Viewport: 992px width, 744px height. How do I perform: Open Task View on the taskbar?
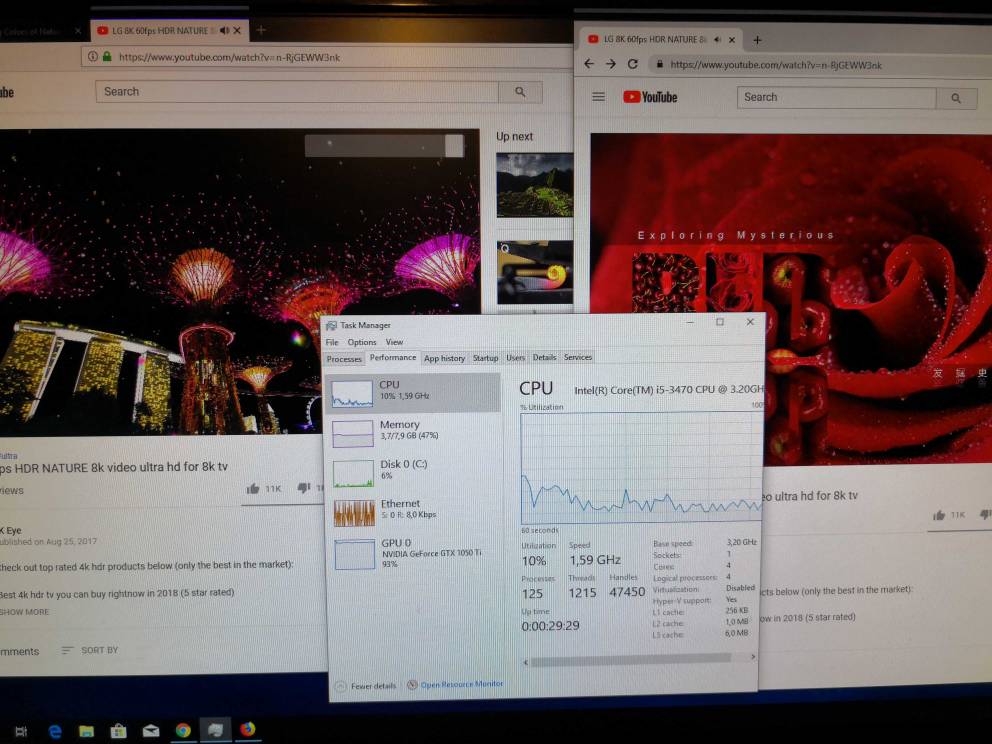click(x=21, y=732)
